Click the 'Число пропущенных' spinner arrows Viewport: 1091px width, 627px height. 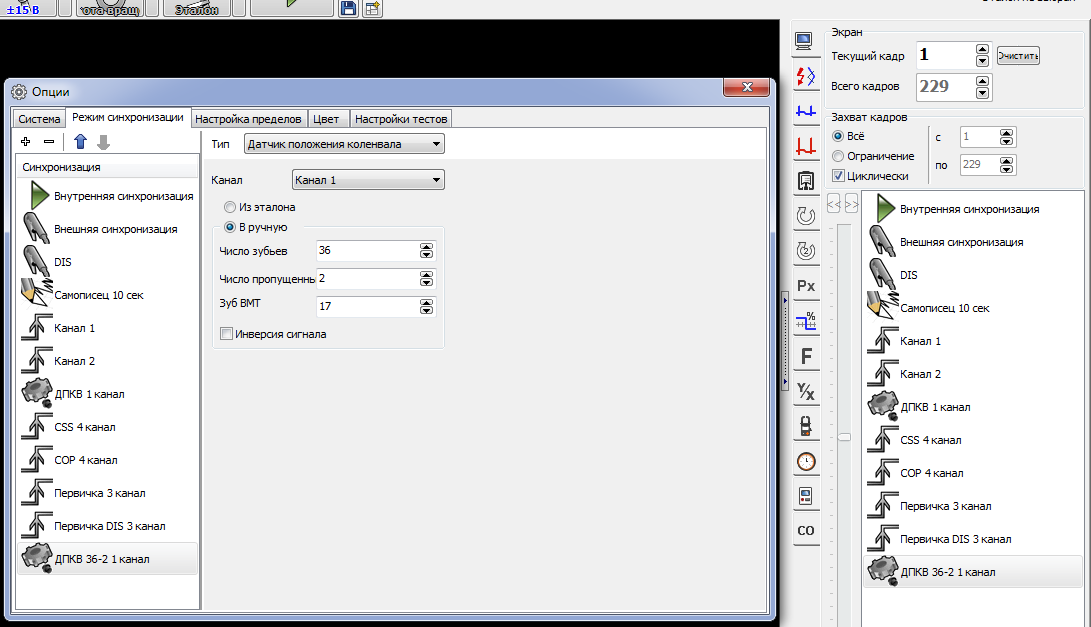tap(427, 278)
